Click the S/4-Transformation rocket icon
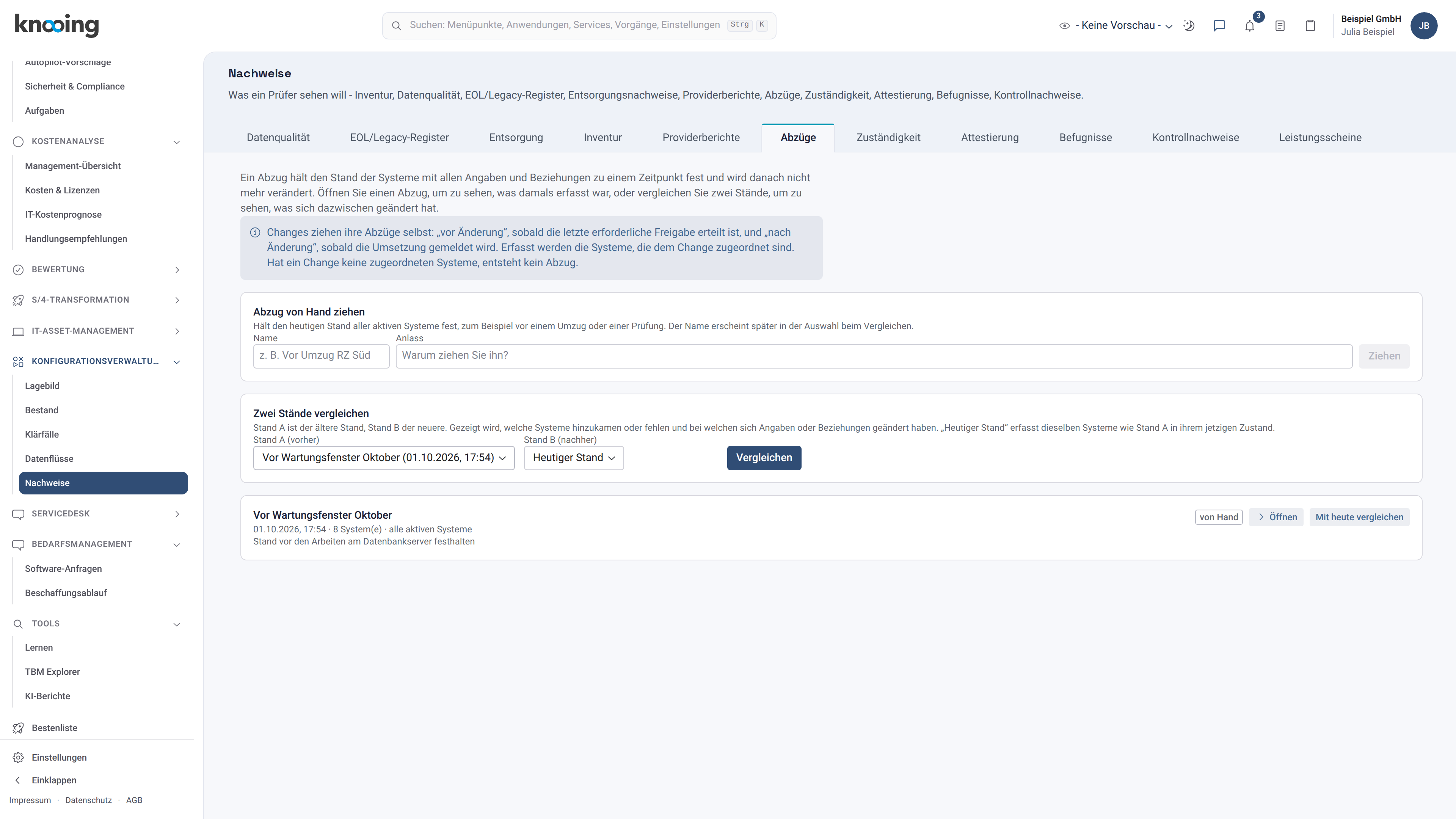The width and height of the screenshot is (1456, 819). tap(18, 300)
